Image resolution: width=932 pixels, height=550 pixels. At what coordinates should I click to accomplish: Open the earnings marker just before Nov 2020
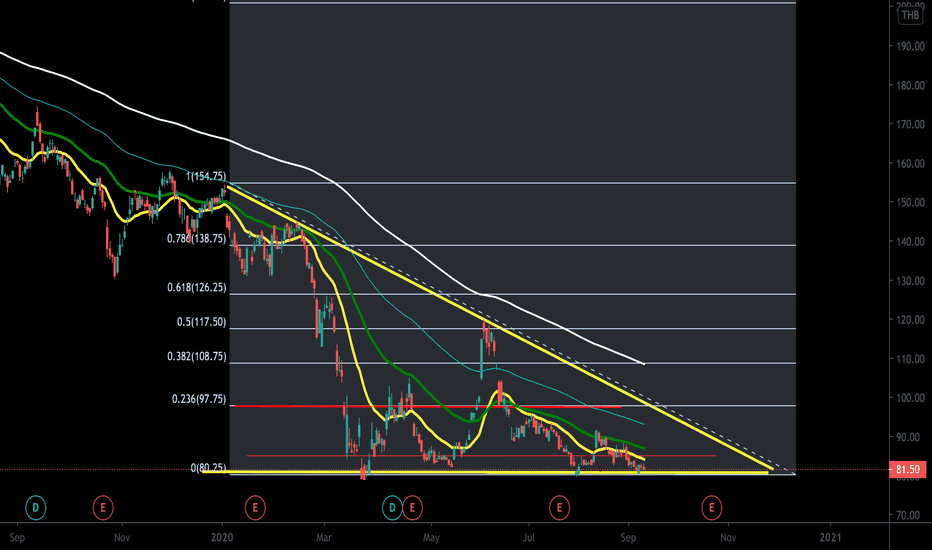click(x=711, y=508)
